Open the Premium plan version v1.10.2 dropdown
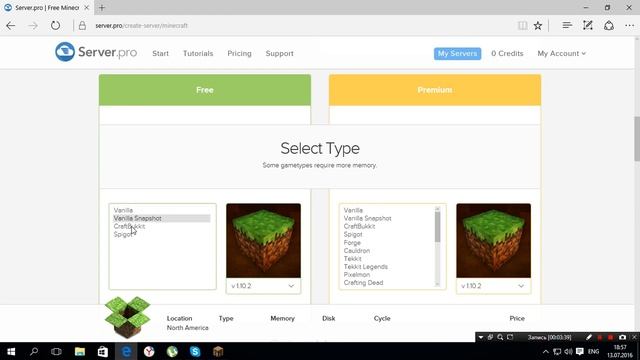This screenshot has height=360, width=640. (493, 286)
